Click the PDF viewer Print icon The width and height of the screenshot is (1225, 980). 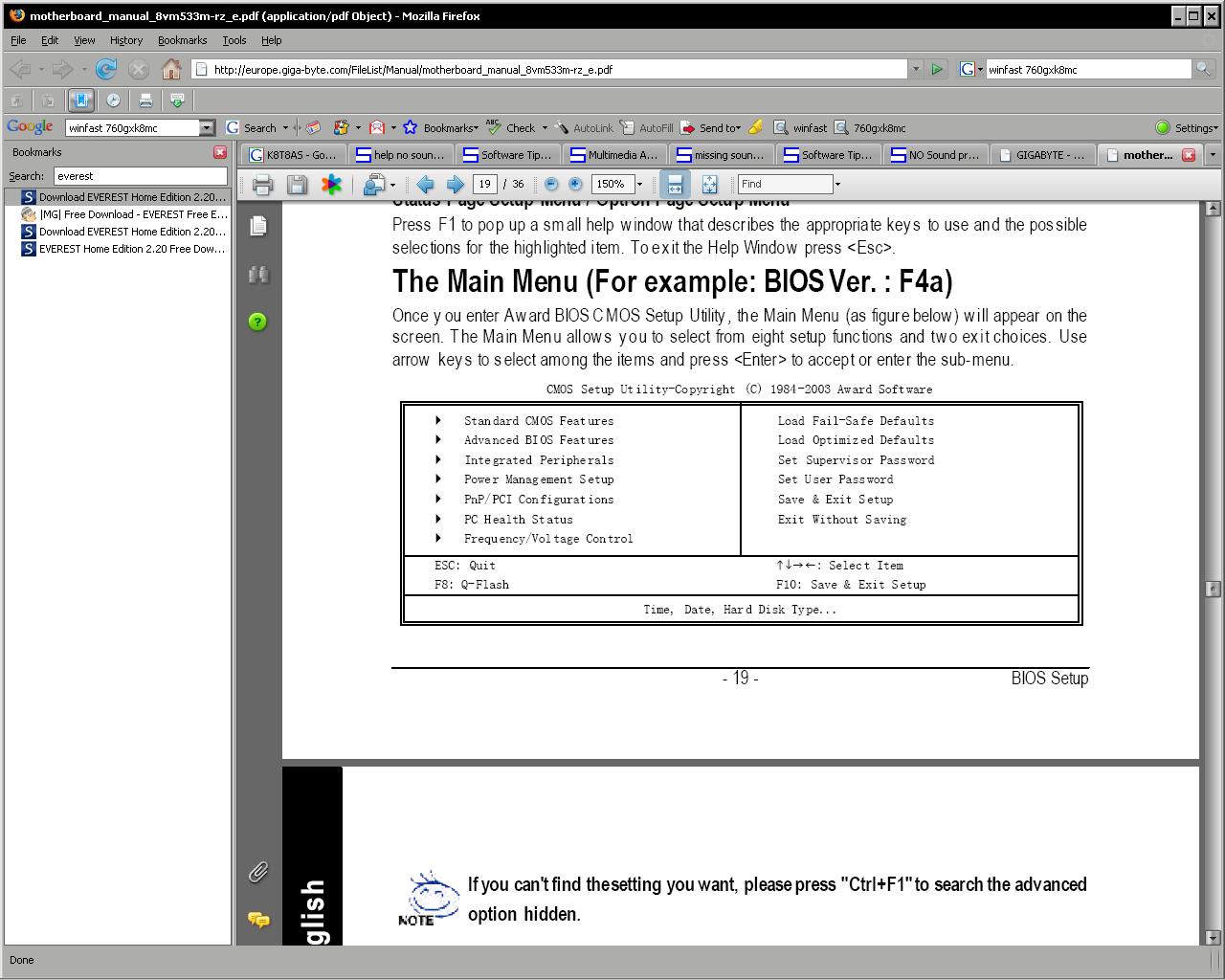click(x=262, y=185)
